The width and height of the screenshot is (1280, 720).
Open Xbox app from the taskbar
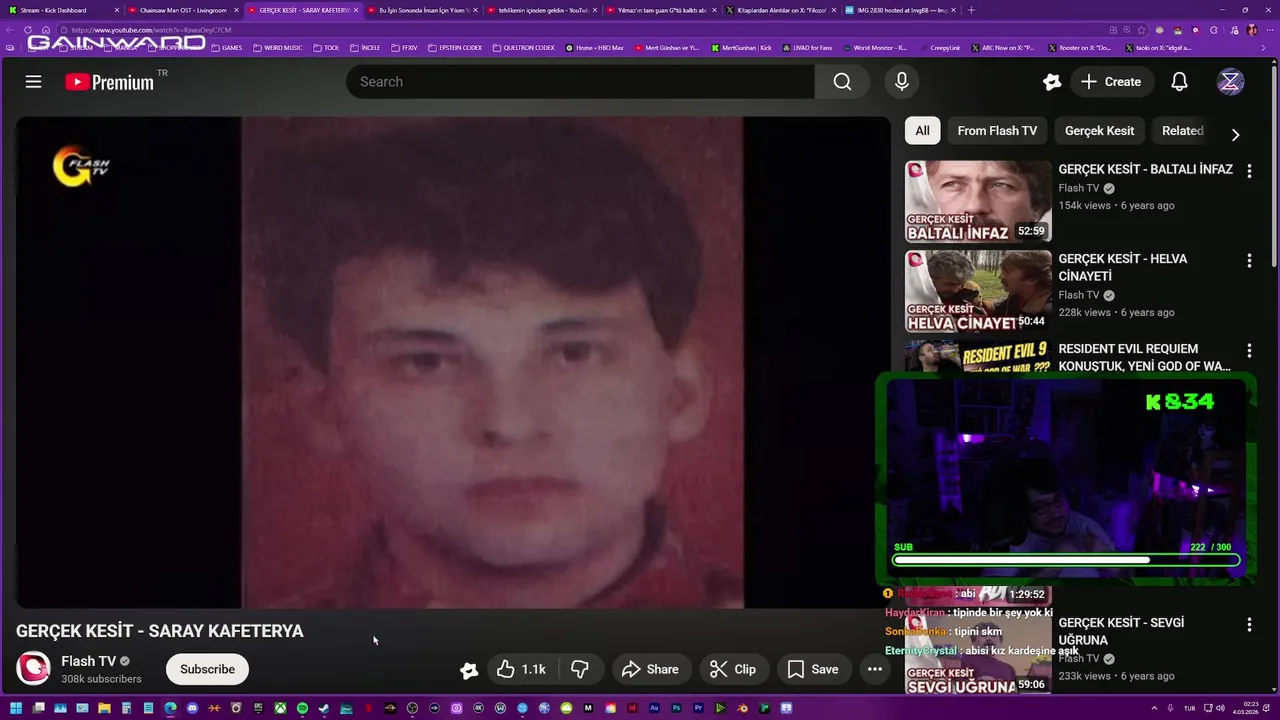pos(281,708)
